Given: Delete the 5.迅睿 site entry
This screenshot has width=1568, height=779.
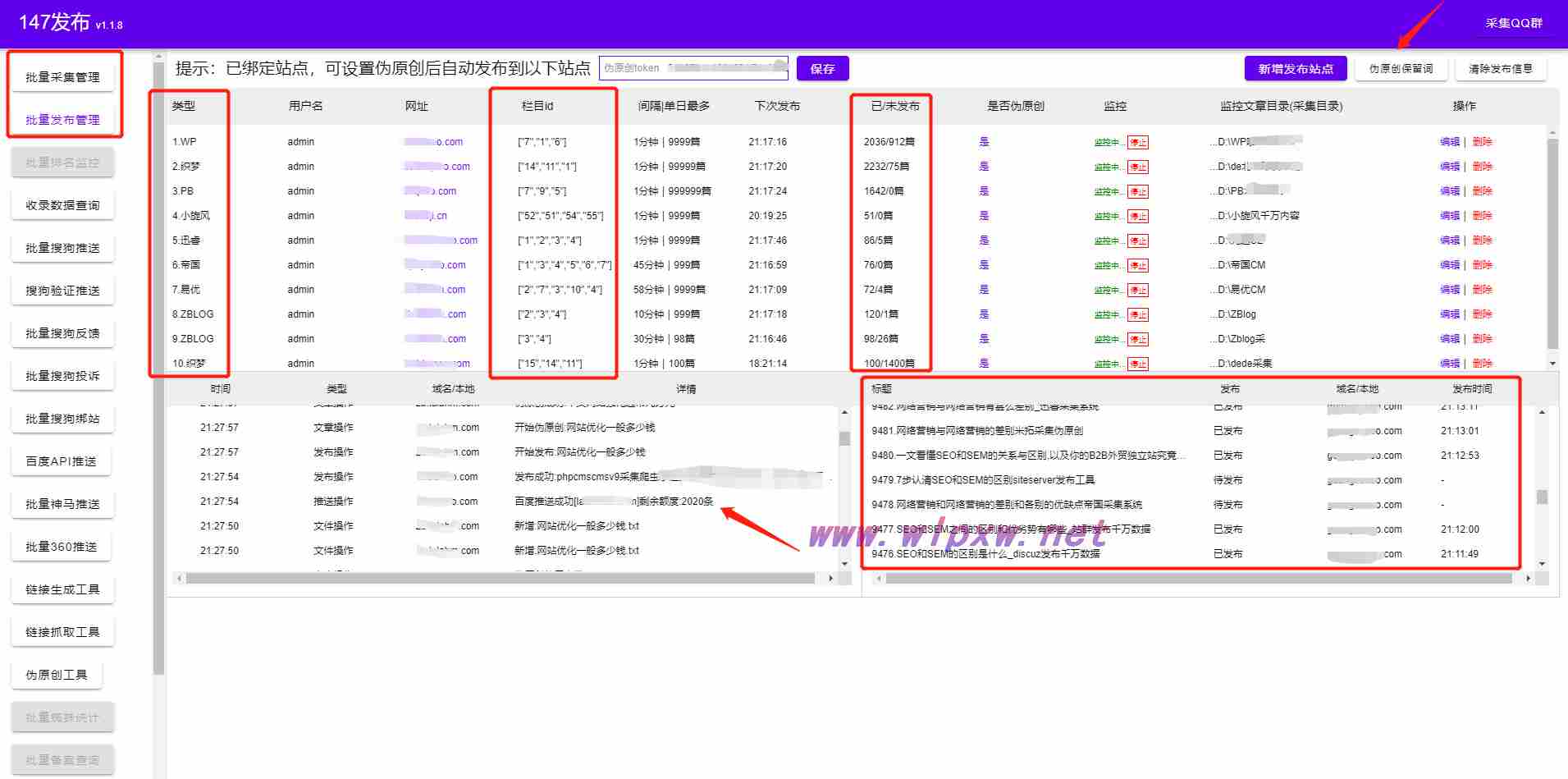Looking at the screenshot, I should [1482, 241].
